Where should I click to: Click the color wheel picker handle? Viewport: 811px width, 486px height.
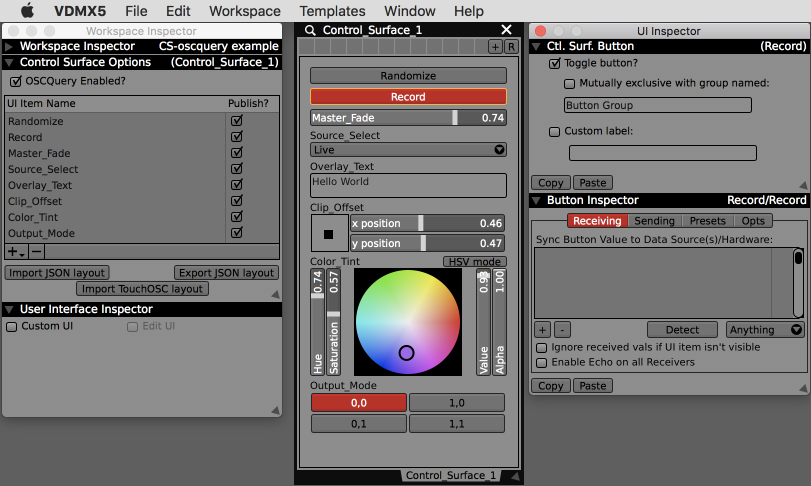pyautogui.click(x=407, y=353)
